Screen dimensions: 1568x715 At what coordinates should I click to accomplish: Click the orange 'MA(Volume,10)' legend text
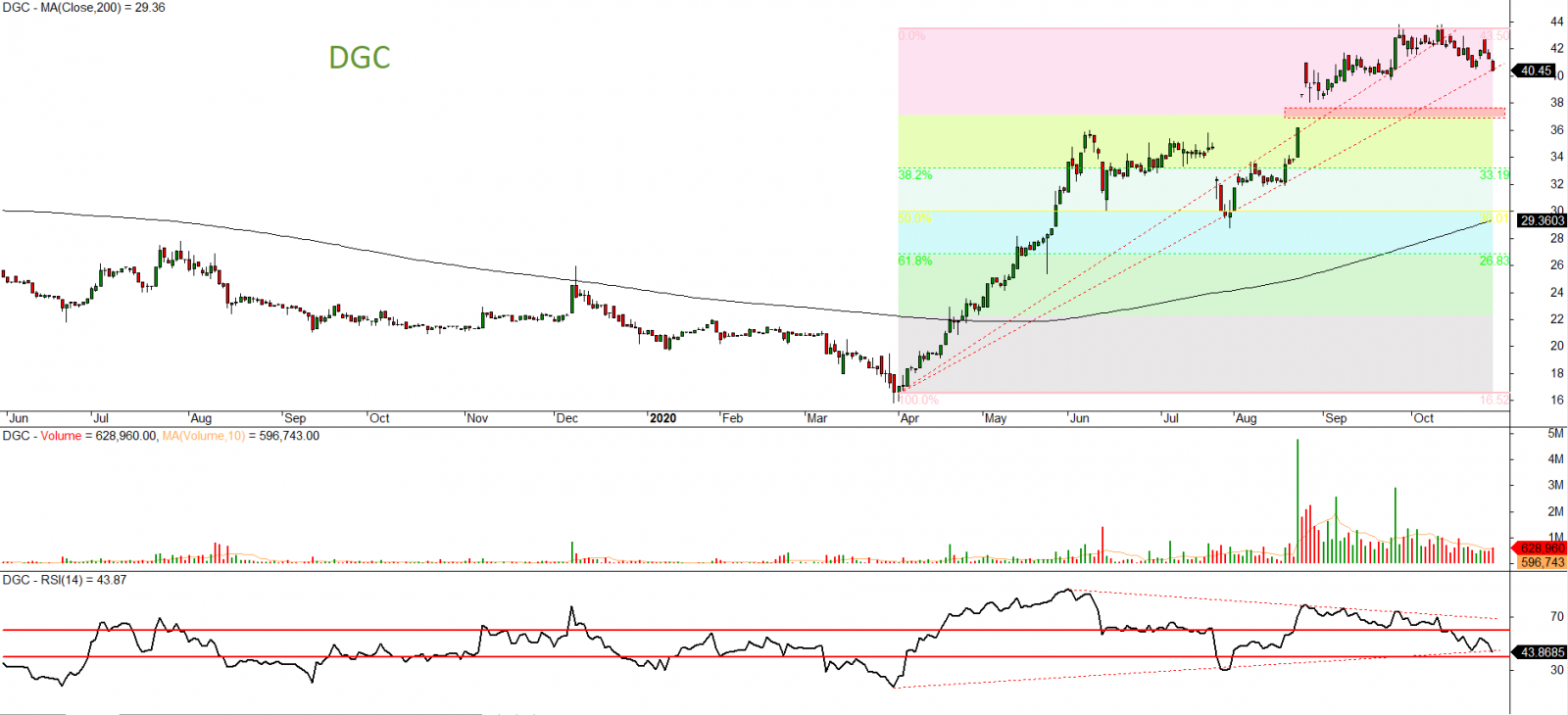pyautogui.click(x=203, y=436)
